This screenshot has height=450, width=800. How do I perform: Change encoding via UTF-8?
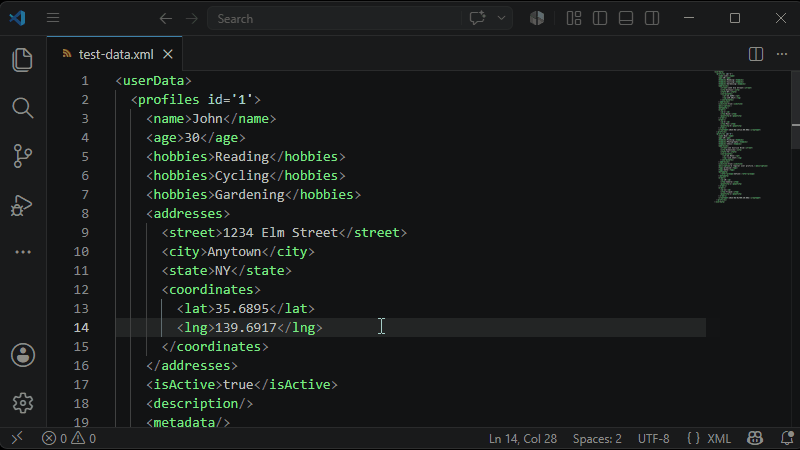click(653, 439)
